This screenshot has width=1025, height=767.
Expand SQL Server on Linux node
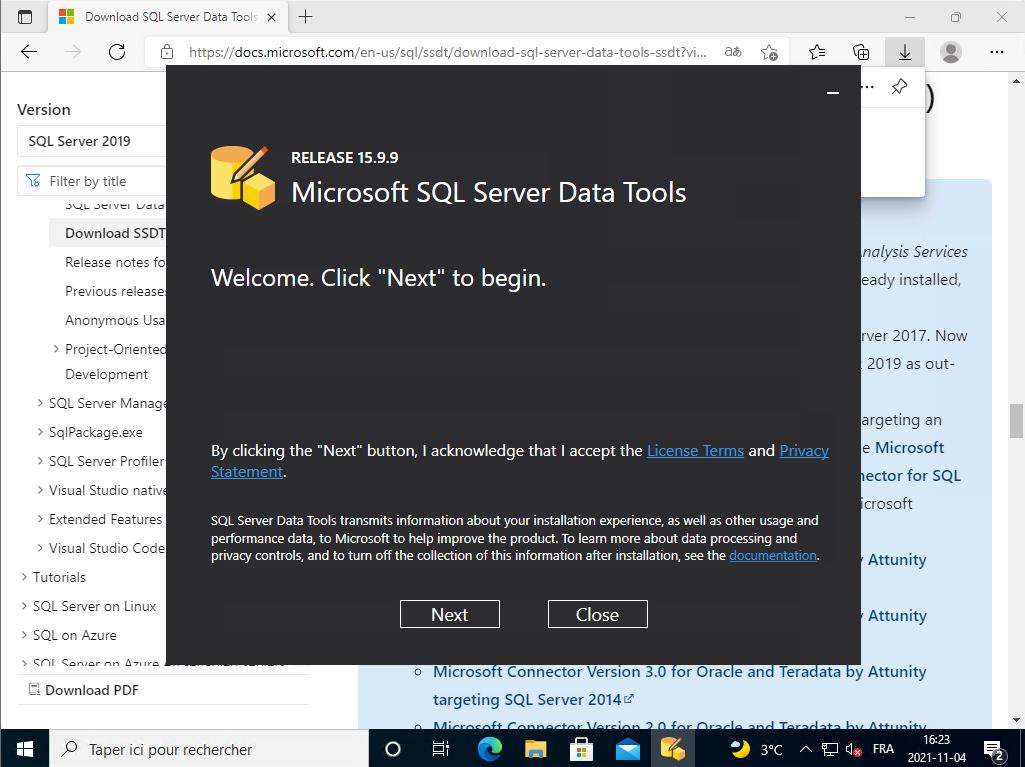click(24, 606)
